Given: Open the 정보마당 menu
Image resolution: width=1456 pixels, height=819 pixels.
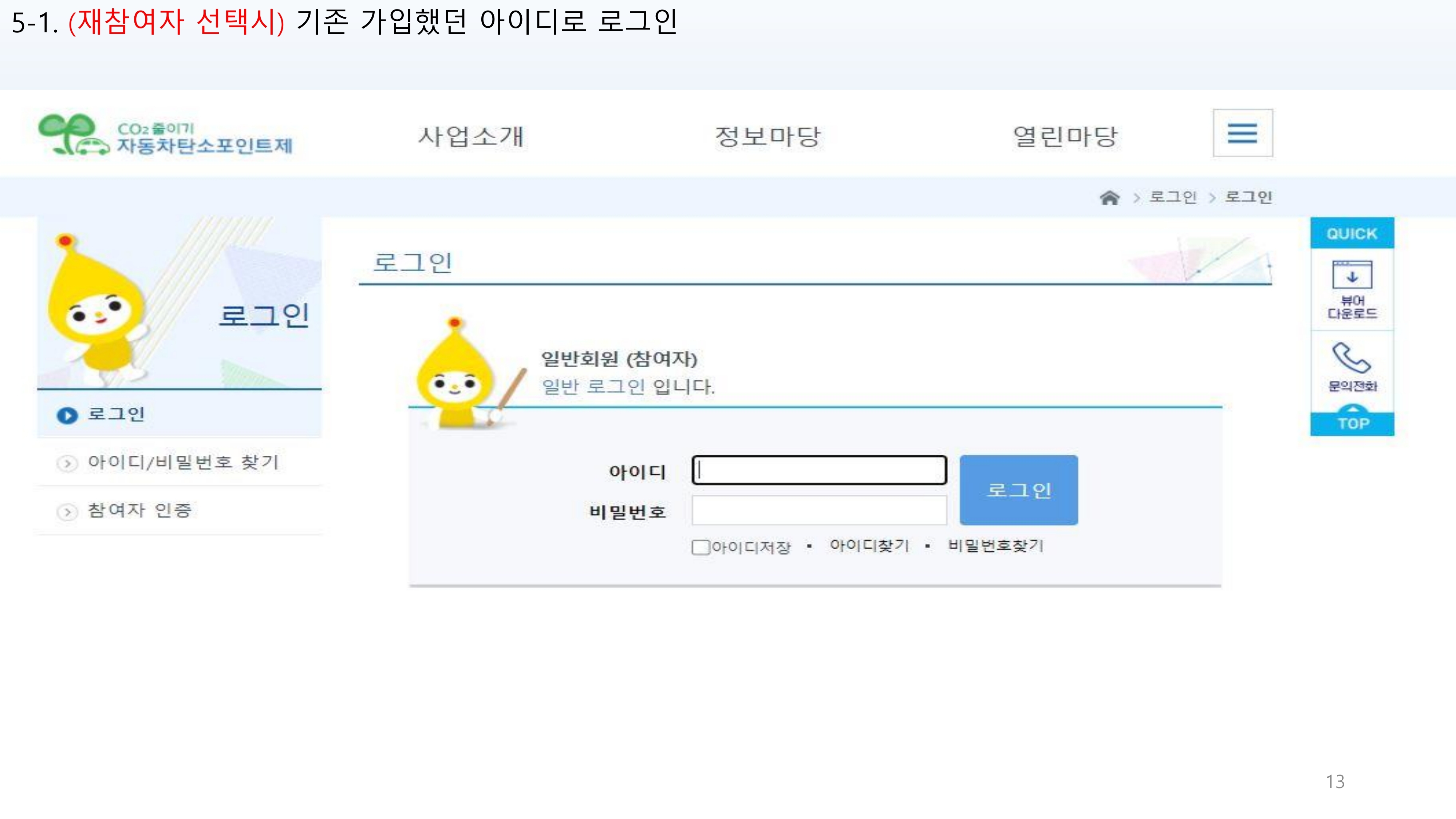Looking at the screenshot, I should tap(768, 136).
